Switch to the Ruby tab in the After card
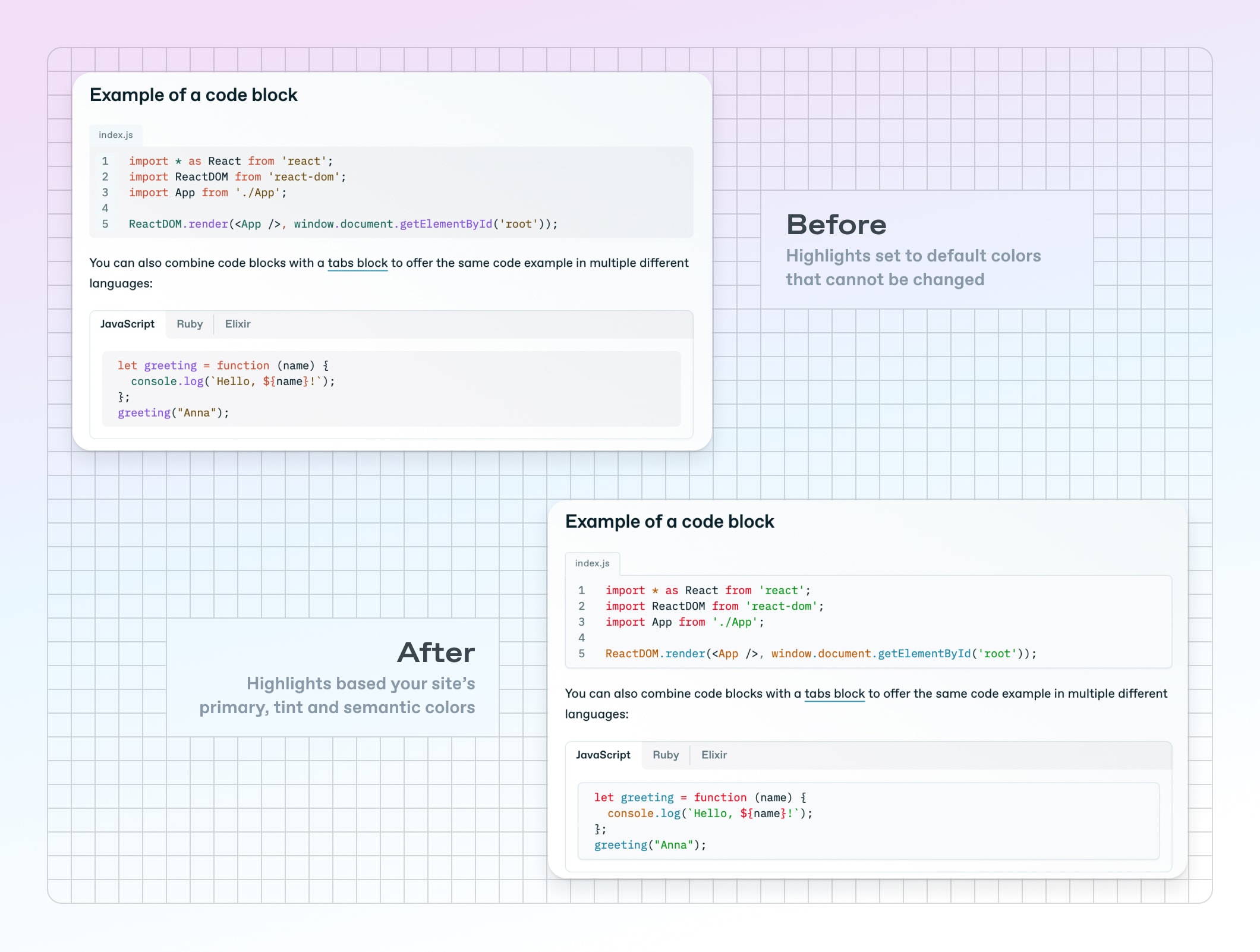 (x=666, y=755)
